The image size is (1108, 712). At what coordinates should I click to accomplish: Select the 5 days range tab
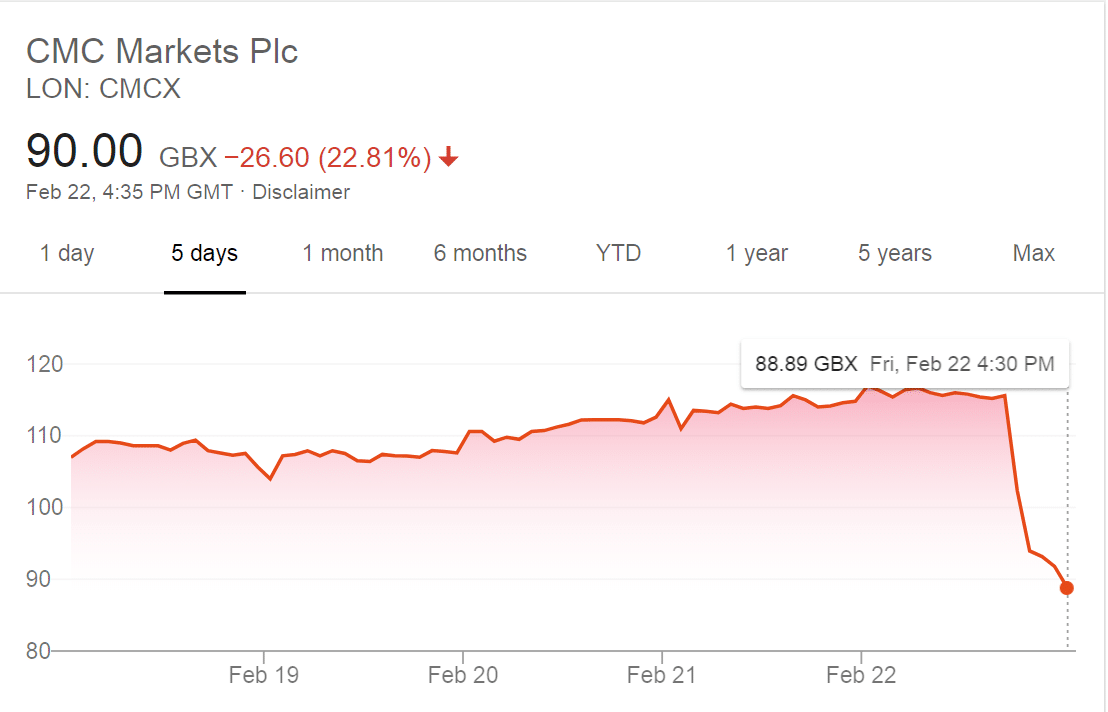[x=205, y=253]
